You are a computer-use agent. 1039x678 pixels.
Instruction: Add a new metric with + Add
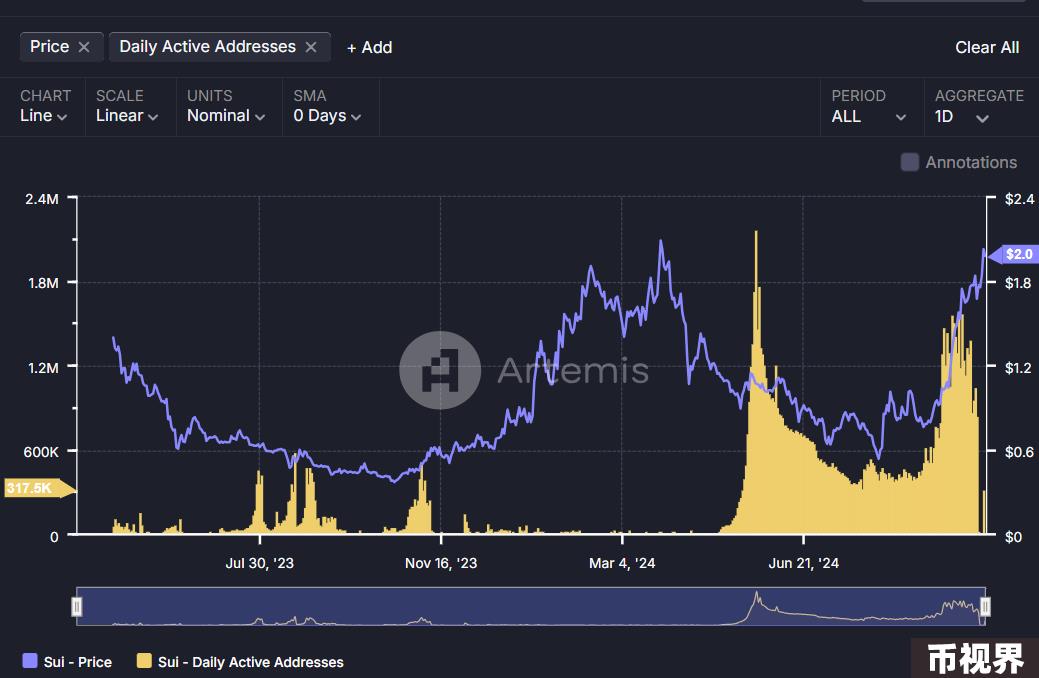pos(370,48)
